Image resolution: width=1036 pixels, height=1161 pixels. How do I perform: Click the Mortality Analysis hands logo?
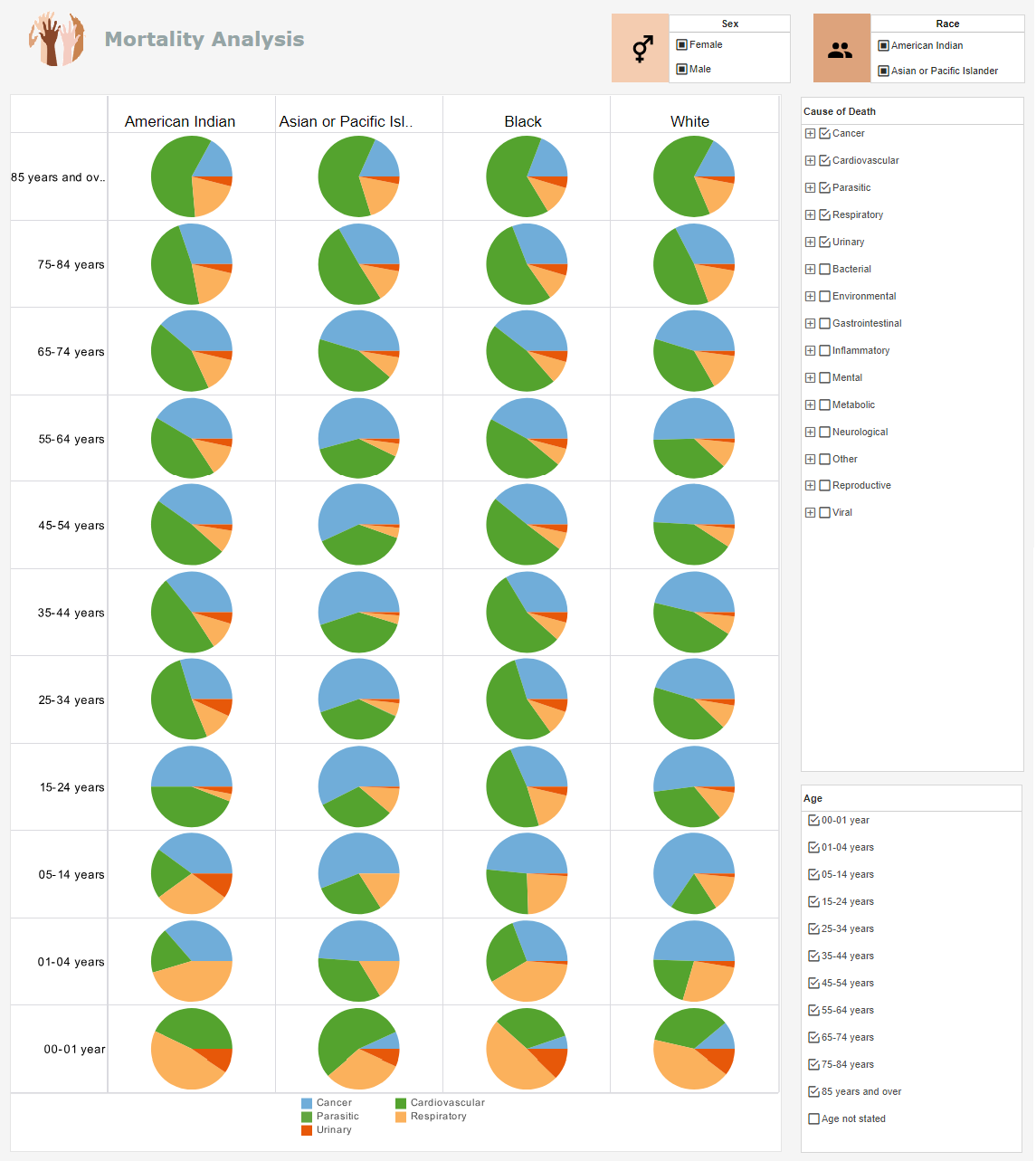pyautogui.click(x=54, y=41)
